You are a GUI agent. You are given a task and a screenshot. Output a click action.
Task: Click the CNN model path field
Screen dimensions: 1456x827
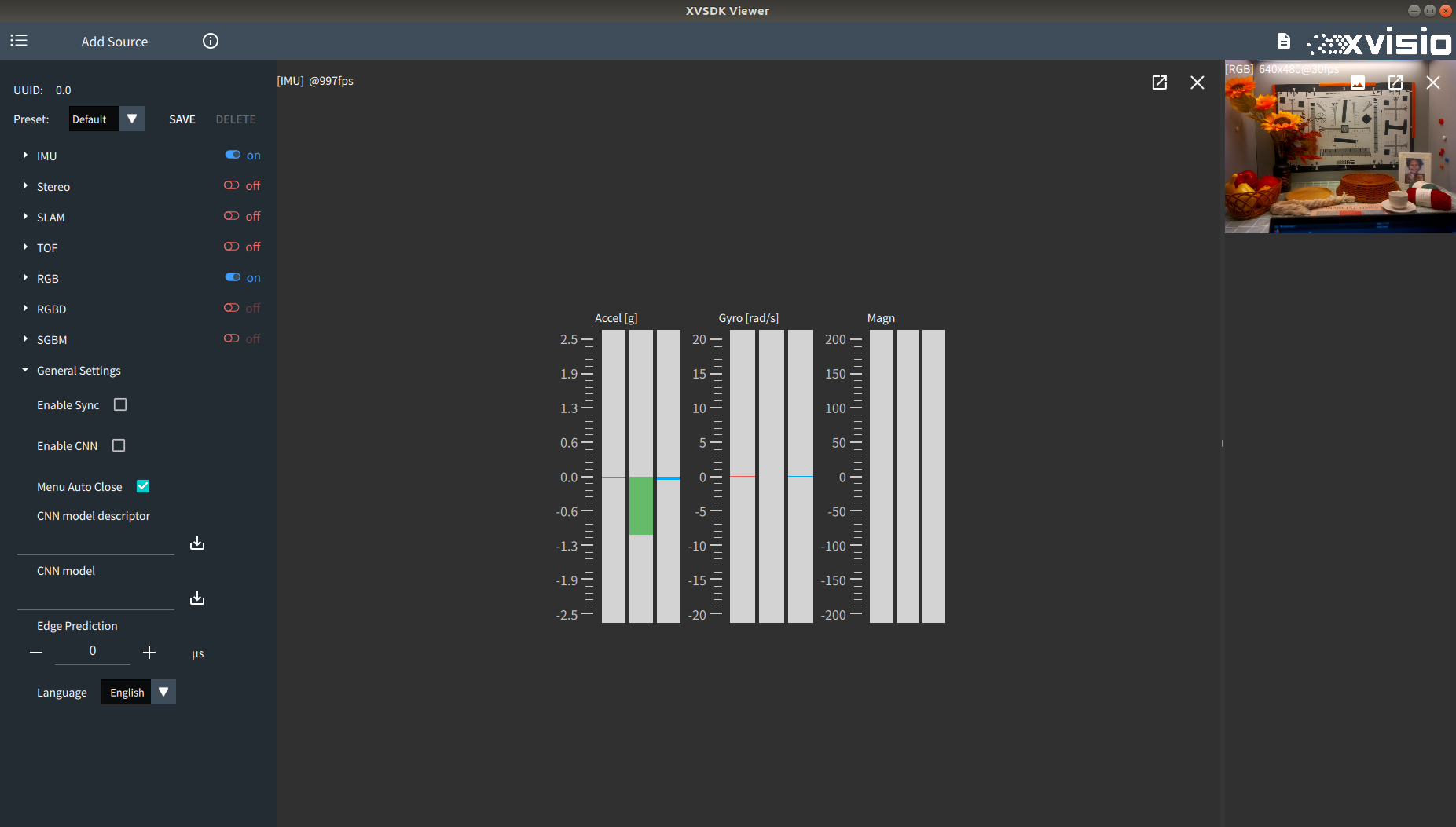point(96,598)
